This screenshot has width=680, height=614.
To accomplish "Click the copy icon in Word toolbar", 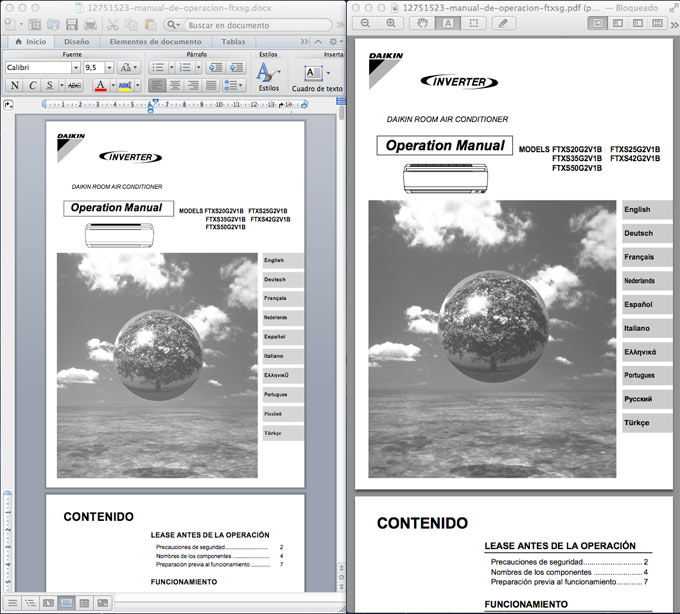I will click(x=131, y=25).
